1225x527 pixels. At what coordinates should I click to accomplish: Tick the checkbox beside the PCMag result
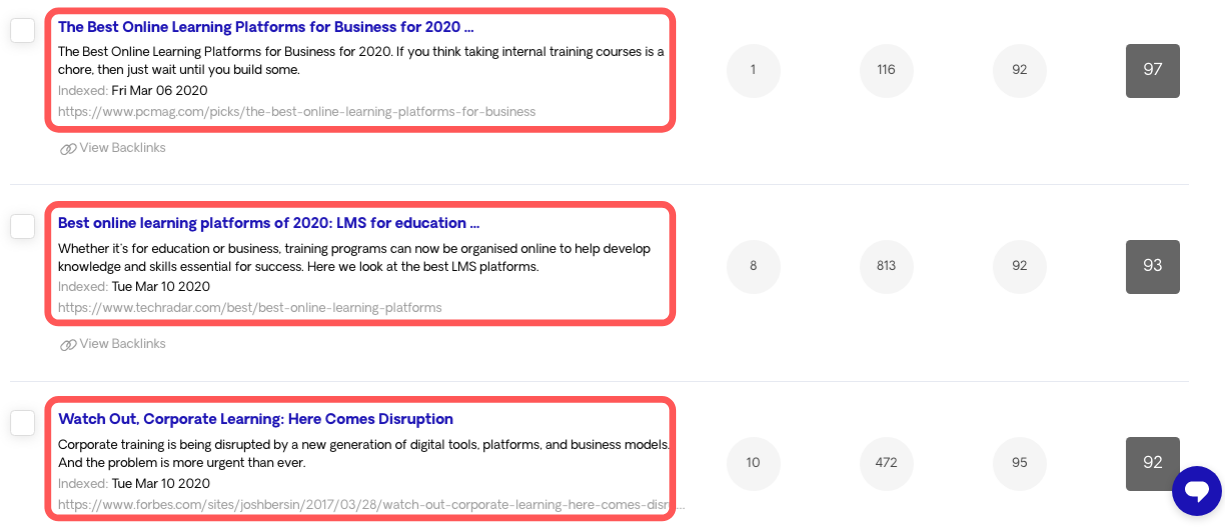pyautogui.click(x=23, y=31)
